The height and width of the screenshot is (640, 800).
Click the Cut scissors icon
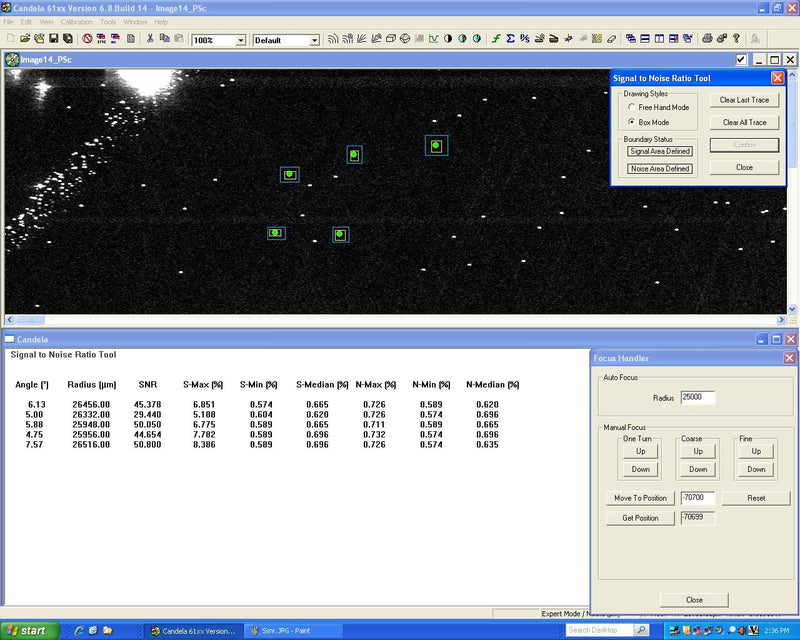(150, 39)
